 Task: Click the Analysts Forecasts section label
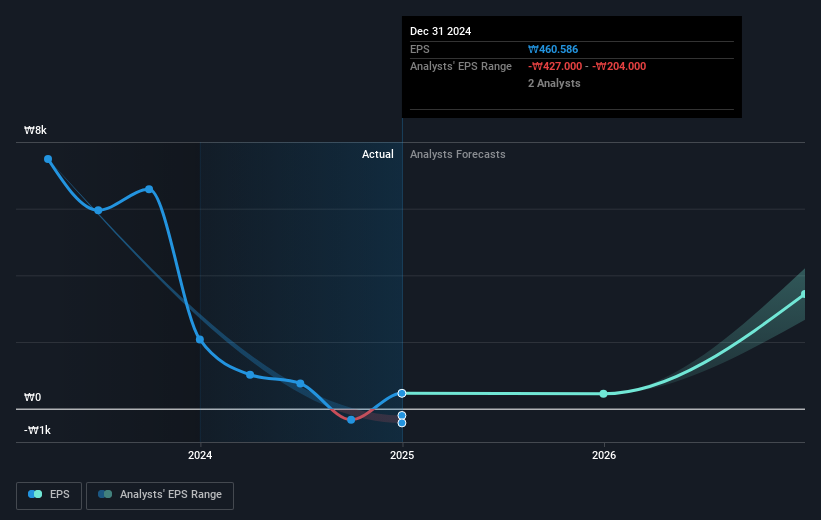tap(458, 154)
